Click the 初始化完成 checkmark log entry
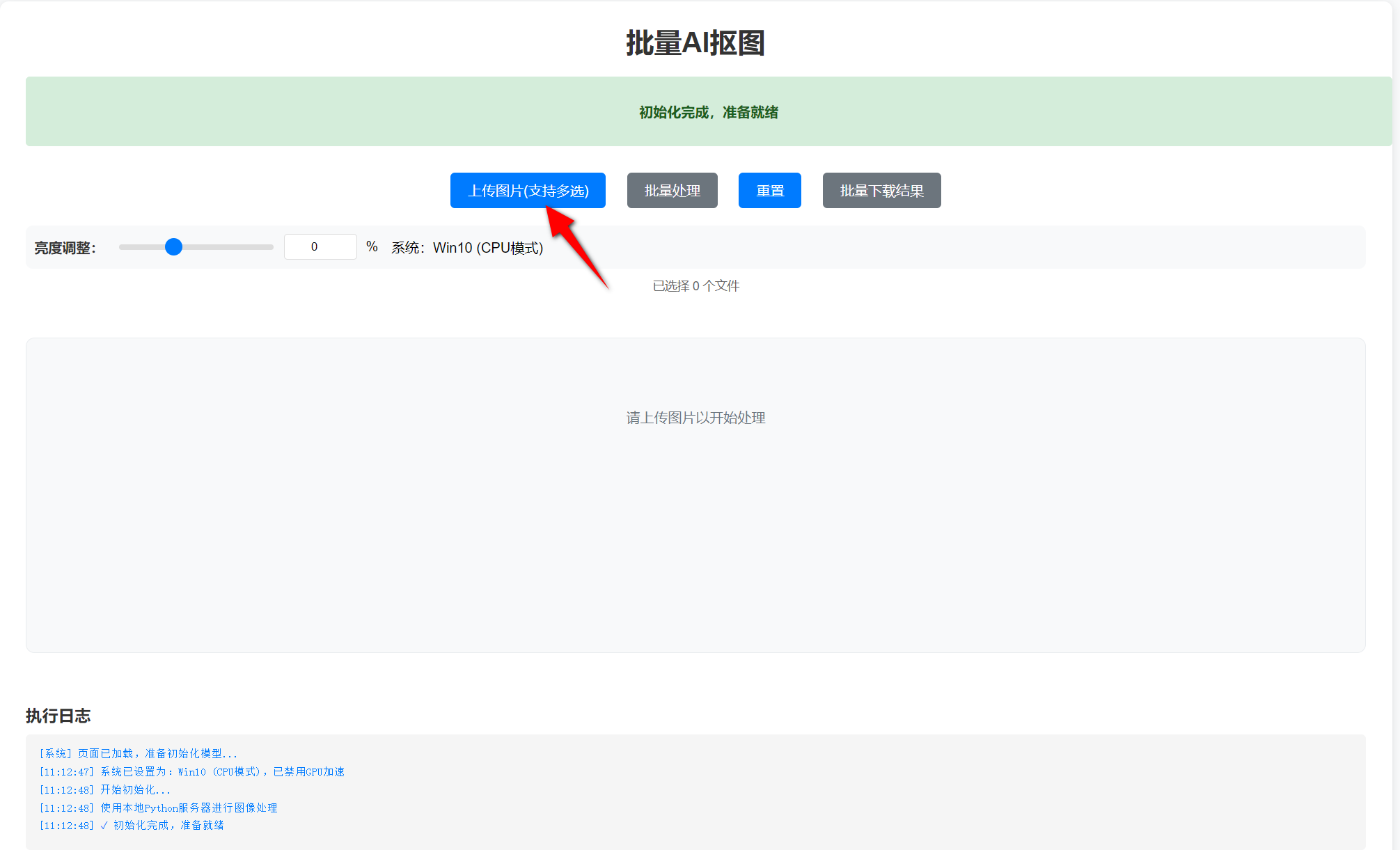Viewport: 1400px width, 850px height. 132,825
